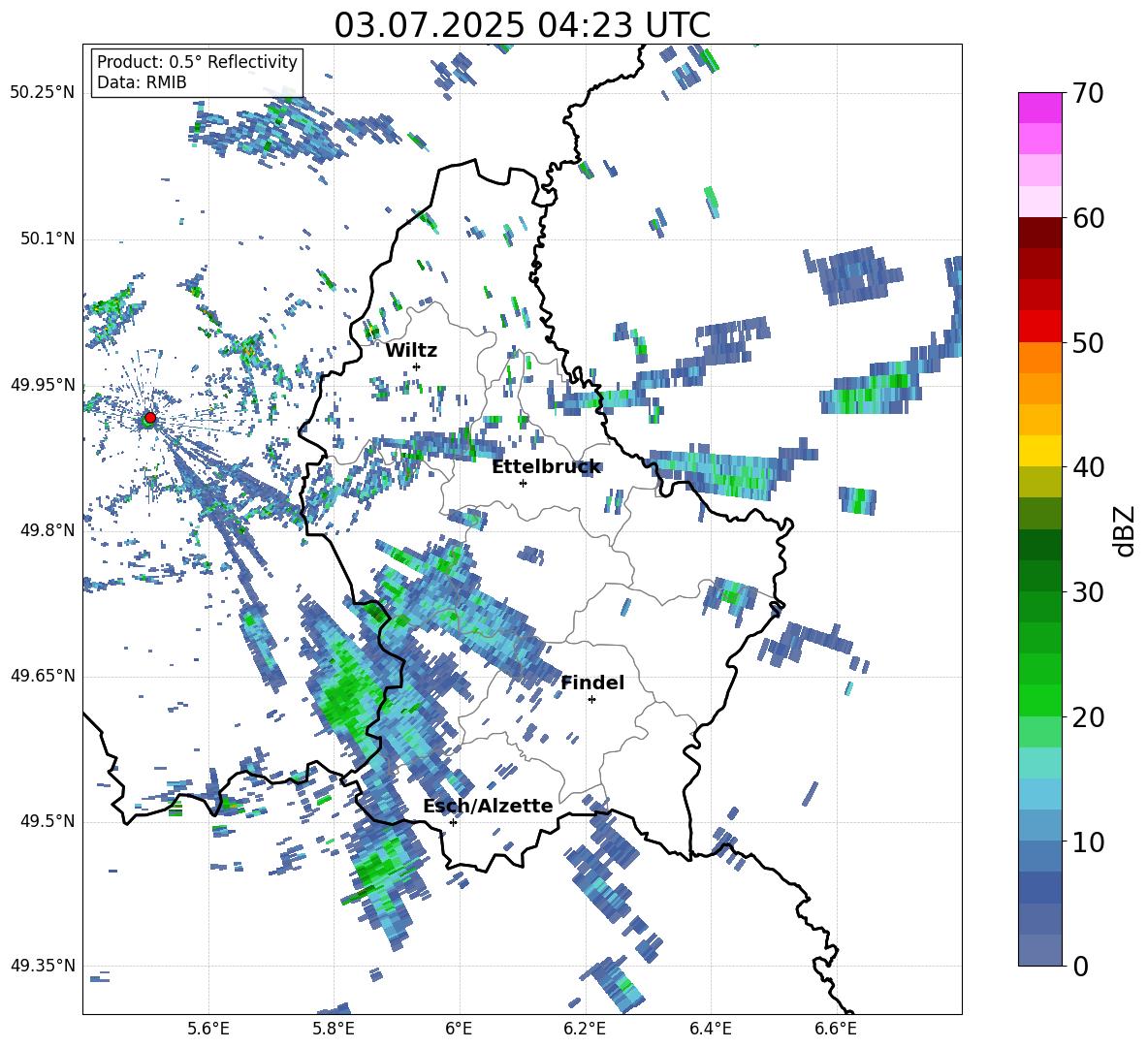This screenshot has height=1048, width=1148.
Task: Click the bright red colorbar segment above 50
Action: click(x=1039, y=327)
